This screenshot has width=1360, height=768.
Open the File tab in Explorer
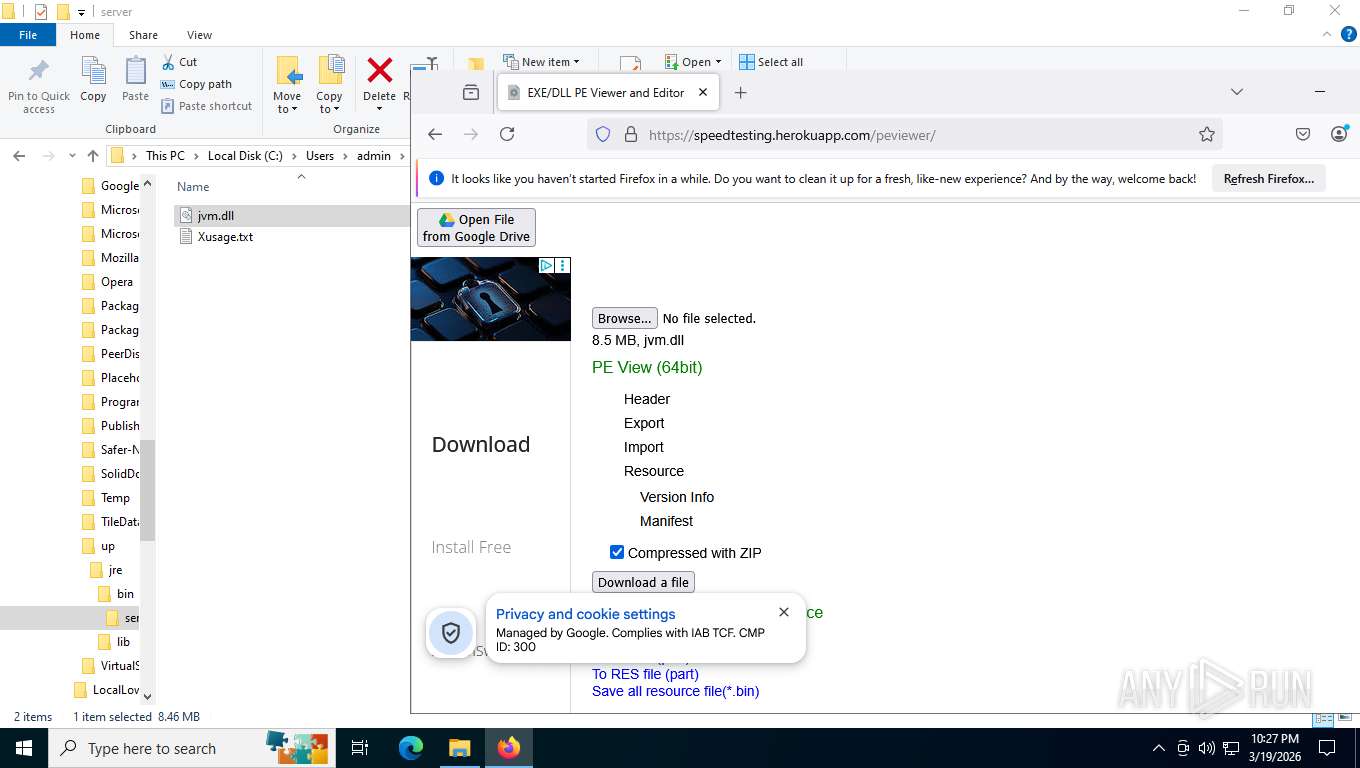28,35
